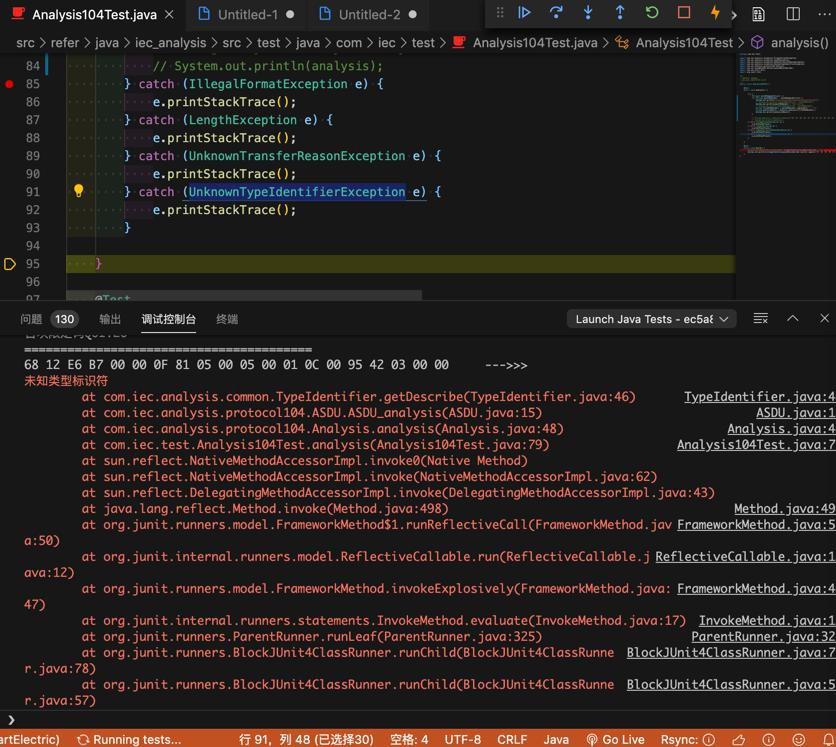Click the lightbulb on line 91

(x=78, y=191)
